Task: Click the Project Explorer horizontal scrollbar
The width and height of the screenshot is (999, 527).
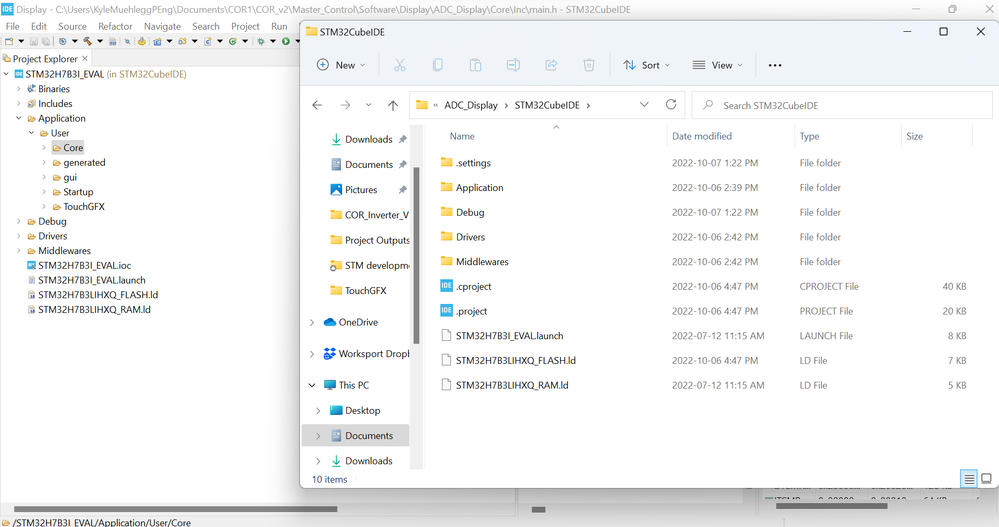Action: pyautogui.click(x=175, y=509)
